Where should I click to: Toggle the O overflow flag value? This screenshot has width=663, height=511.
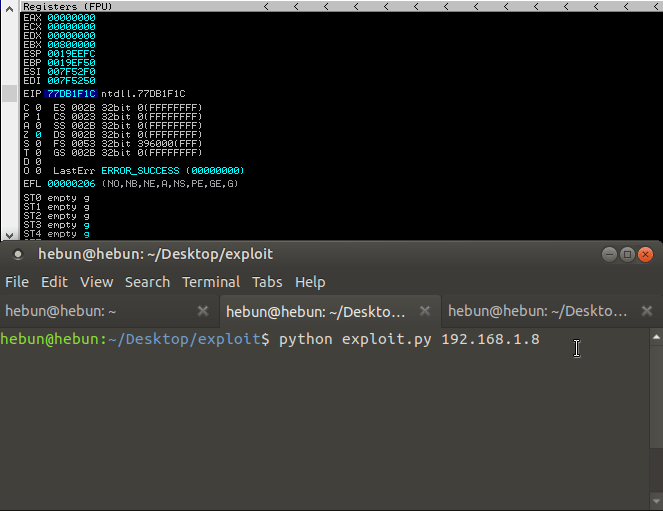click(x=38, y=171)
